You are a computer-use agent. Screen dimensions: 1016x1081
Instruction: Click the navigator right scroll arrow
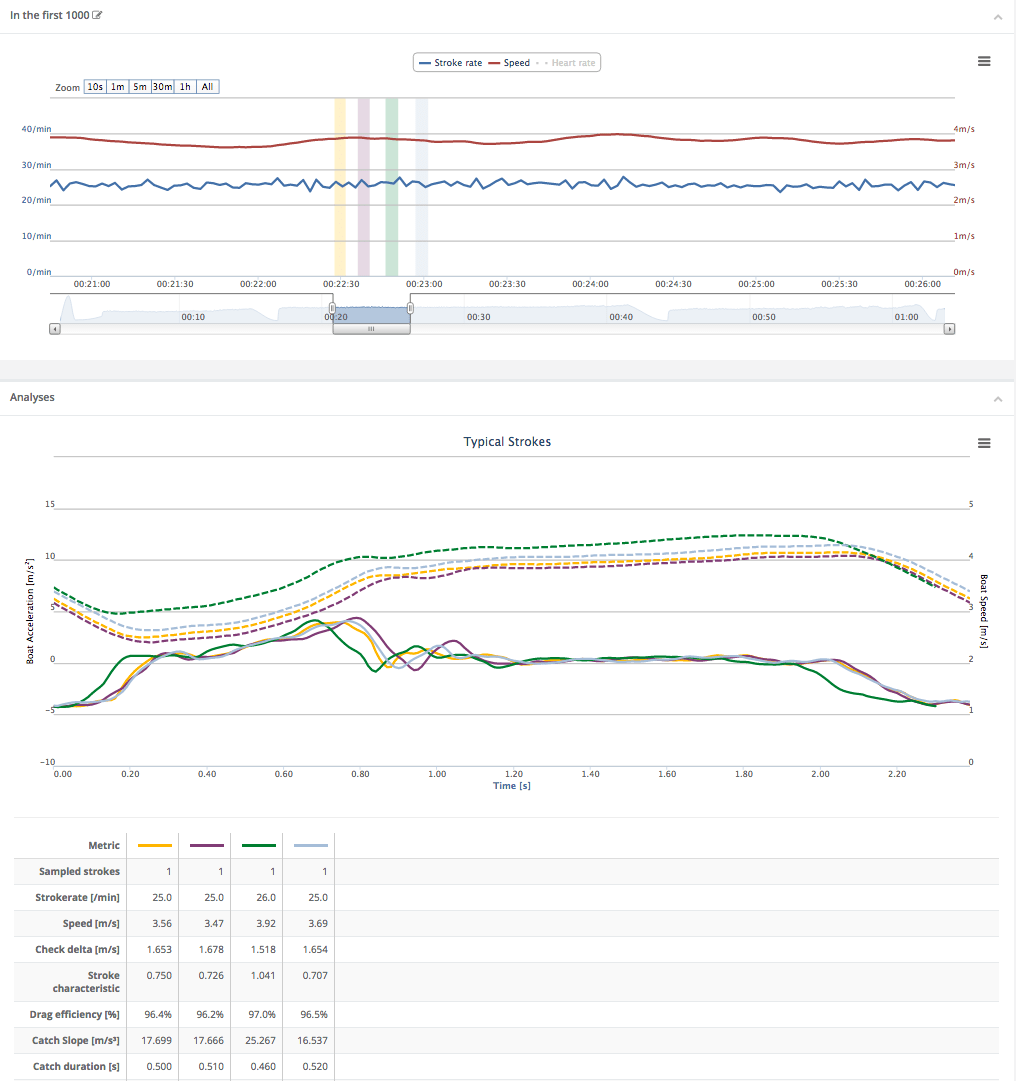950,328
